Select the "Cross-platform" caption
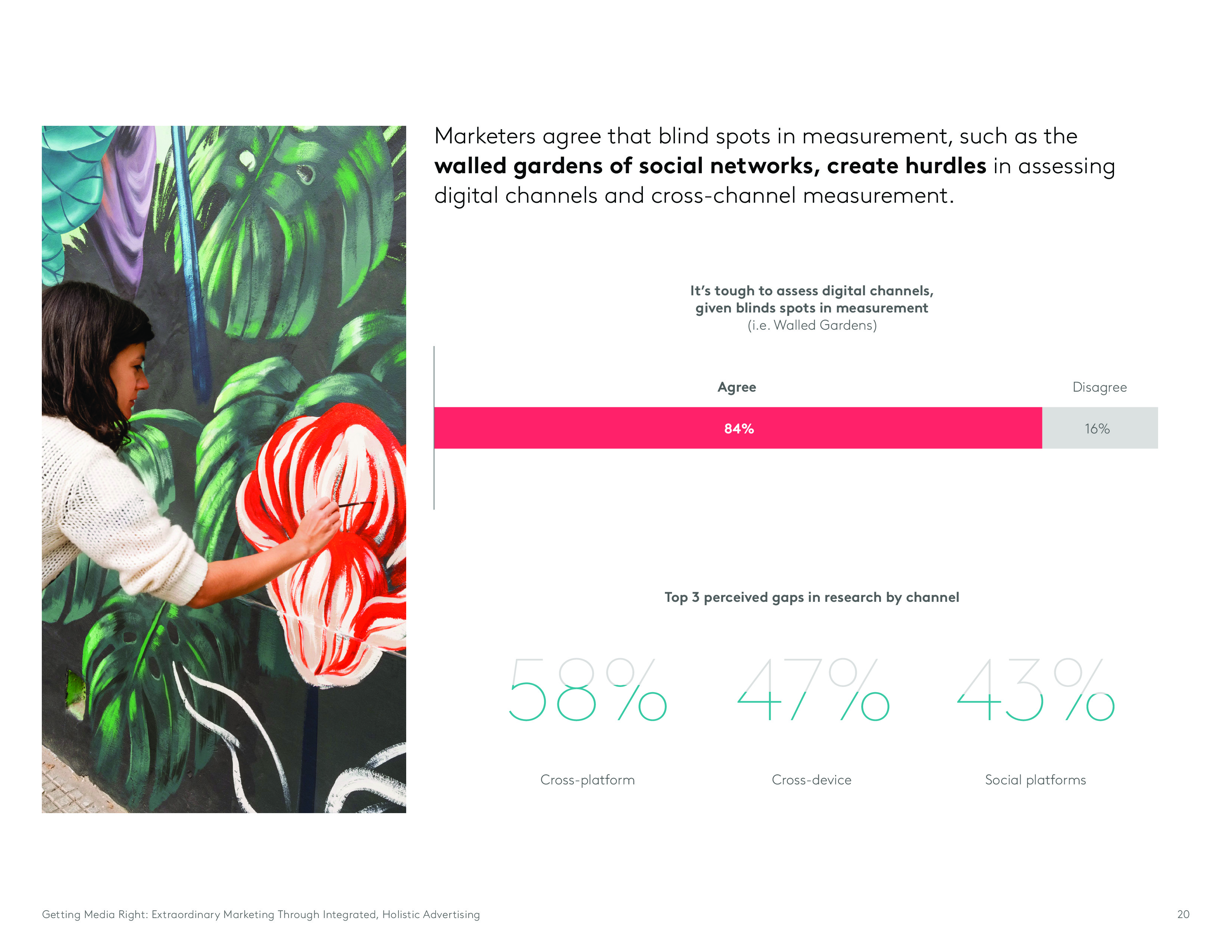The image size is (1232, 952). tap(587, 780)
